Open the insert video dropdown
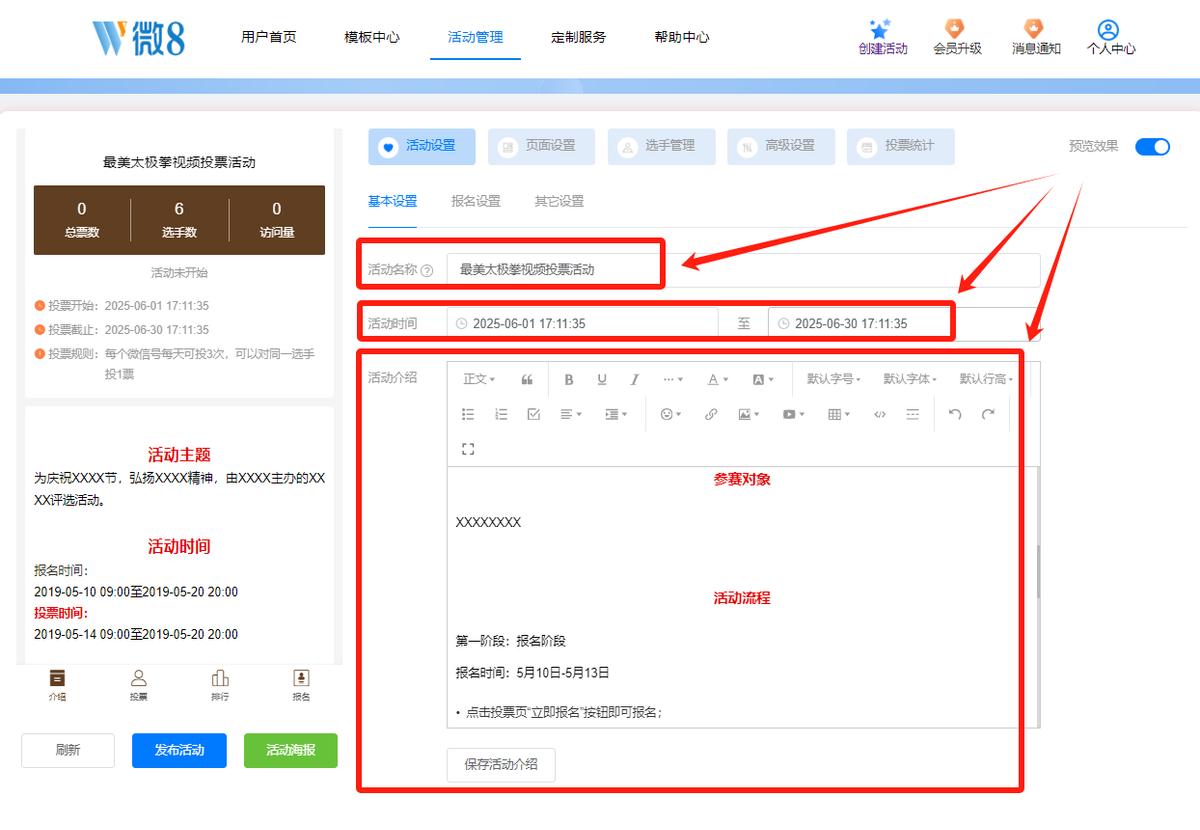The image size is (1200, 830). [x=794, y=414]
